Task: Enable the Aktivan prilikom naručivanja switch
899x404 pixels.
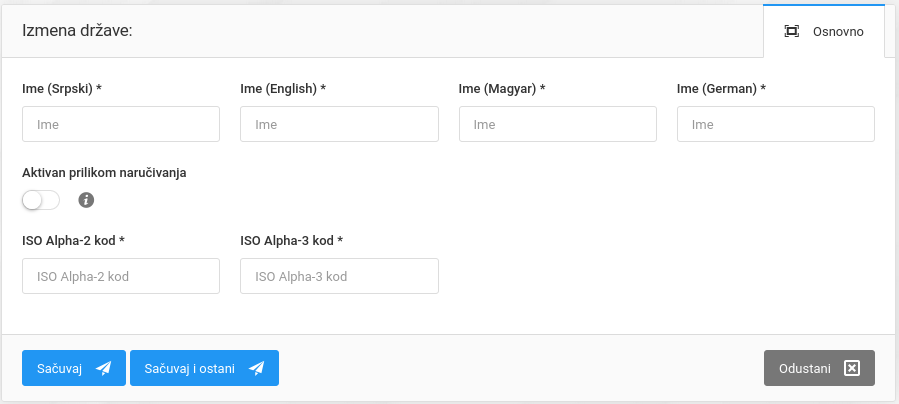Action: 41,201
